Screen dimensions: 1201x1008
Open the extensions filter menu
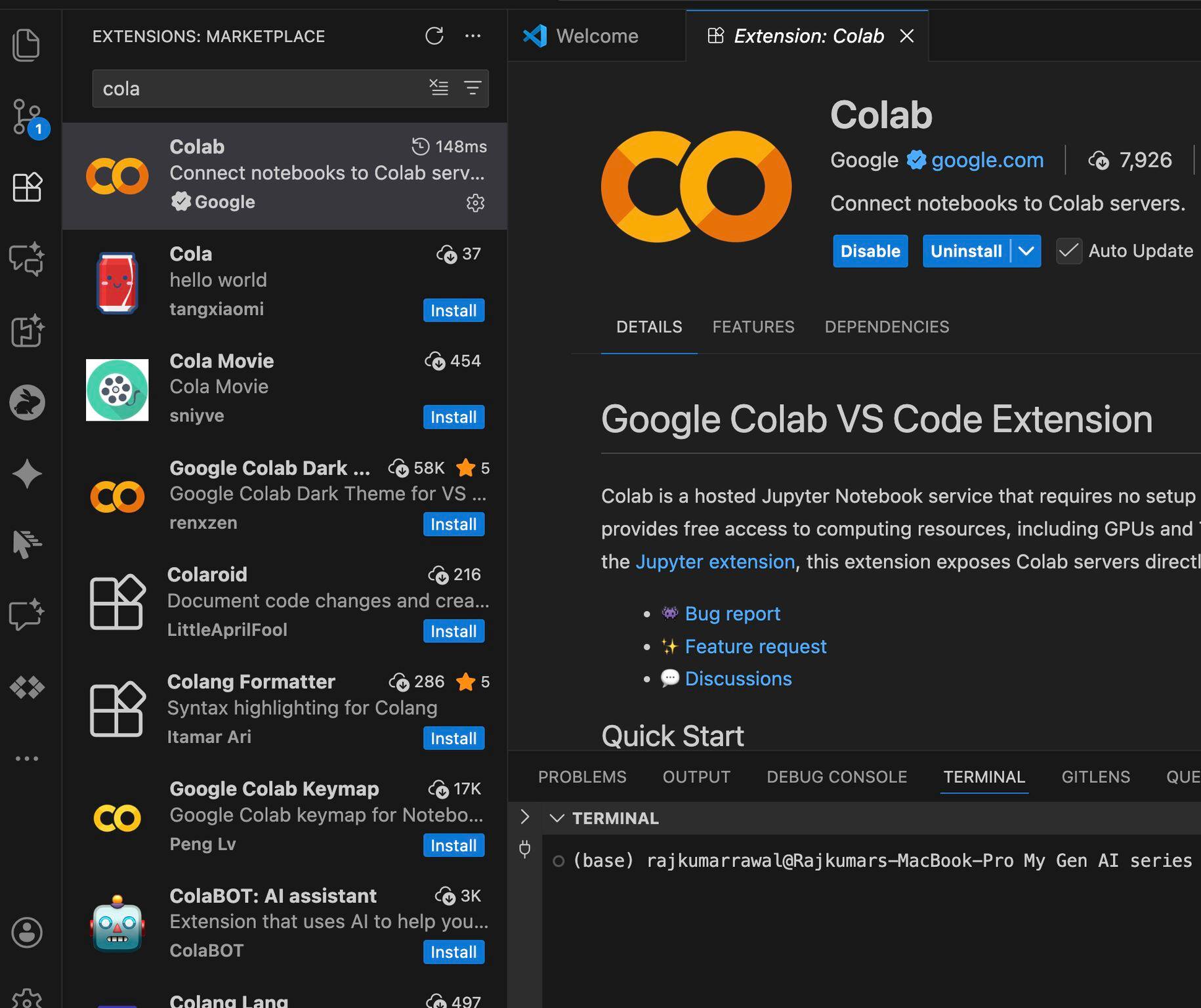(473, 87)
